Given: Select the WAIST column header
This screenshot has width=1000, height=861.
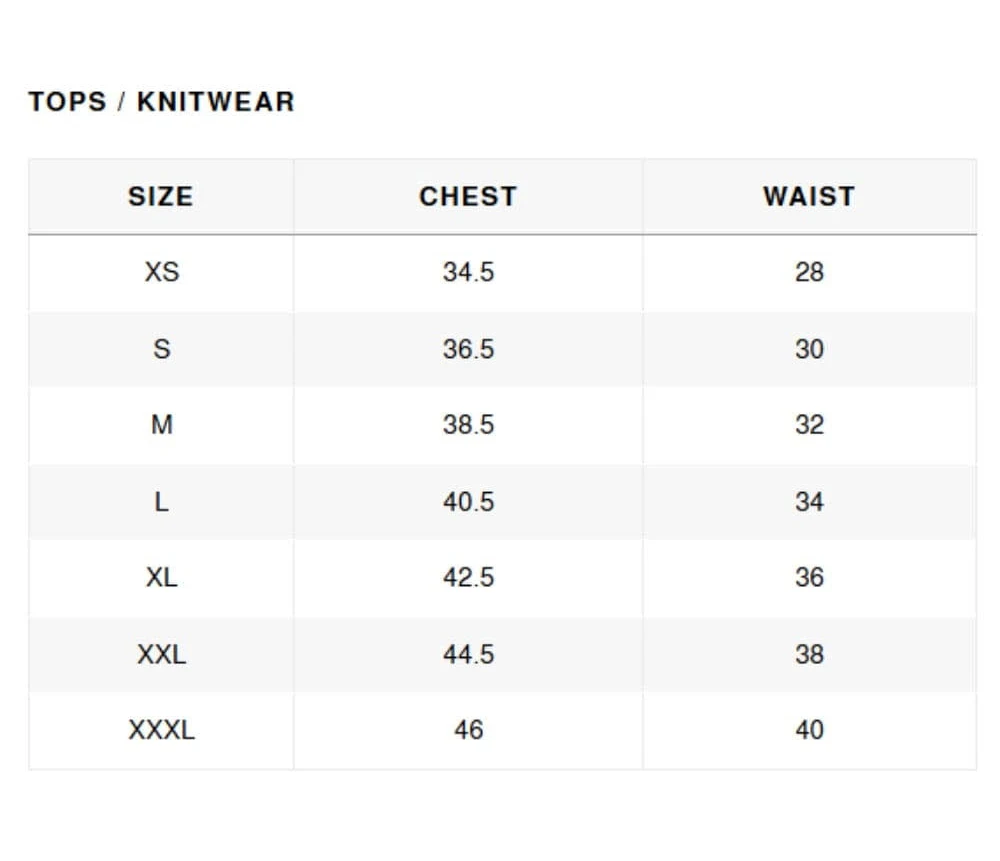Looking at the screenshot, I should click(x=809, y=196).
